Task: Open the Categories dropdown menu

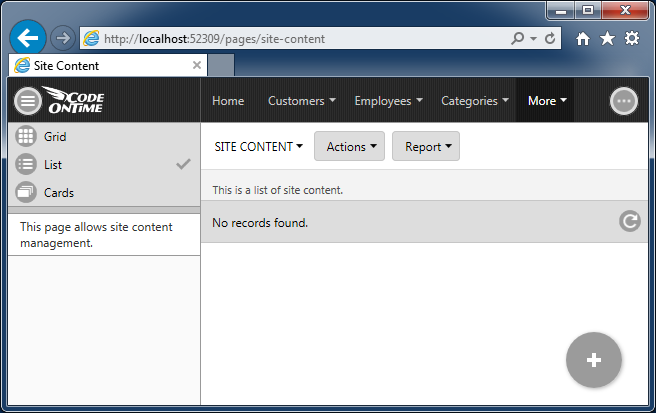Action: click(x=475, y=101)
